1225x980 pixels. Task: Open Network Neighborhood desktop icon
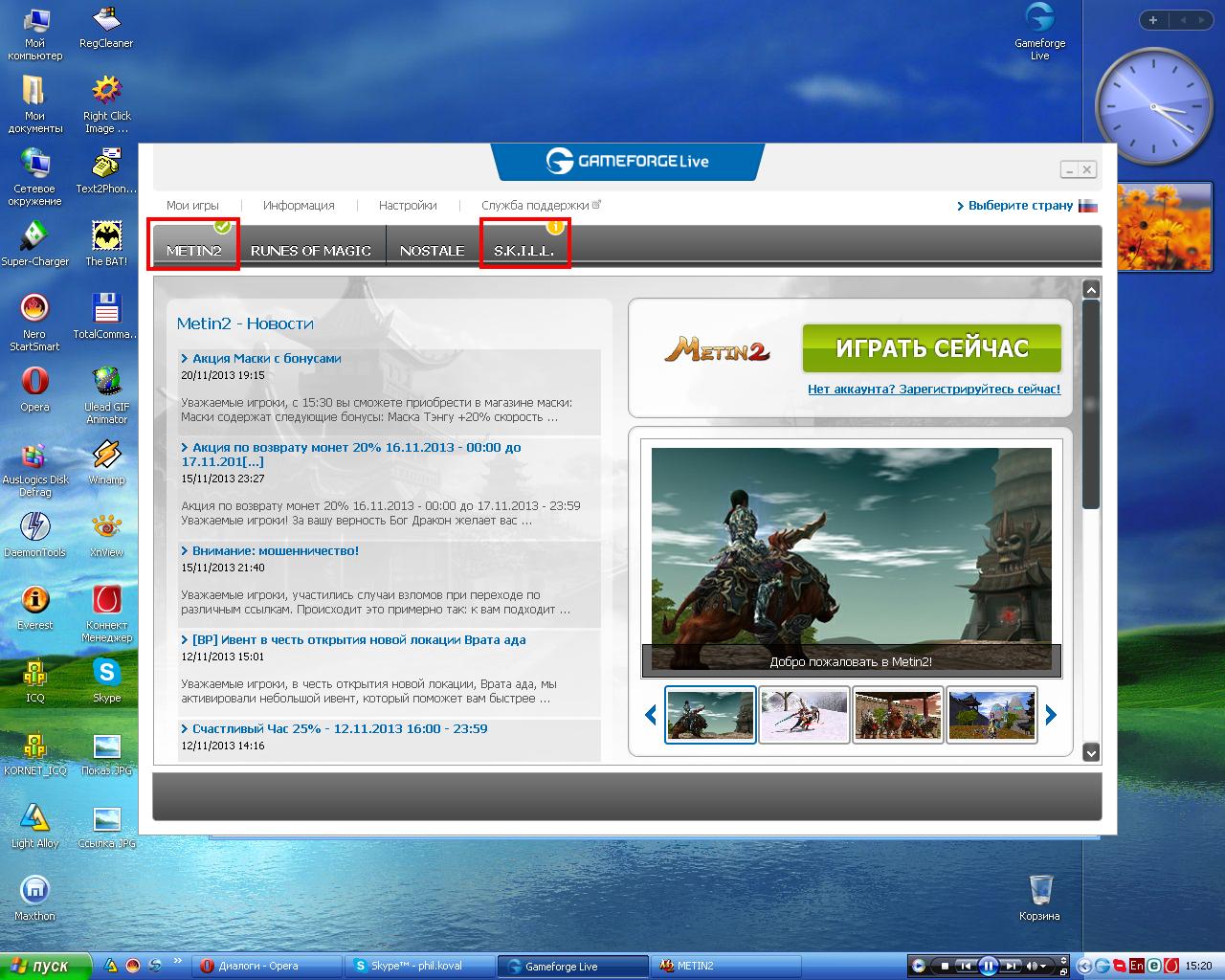(x=34, y=178)
